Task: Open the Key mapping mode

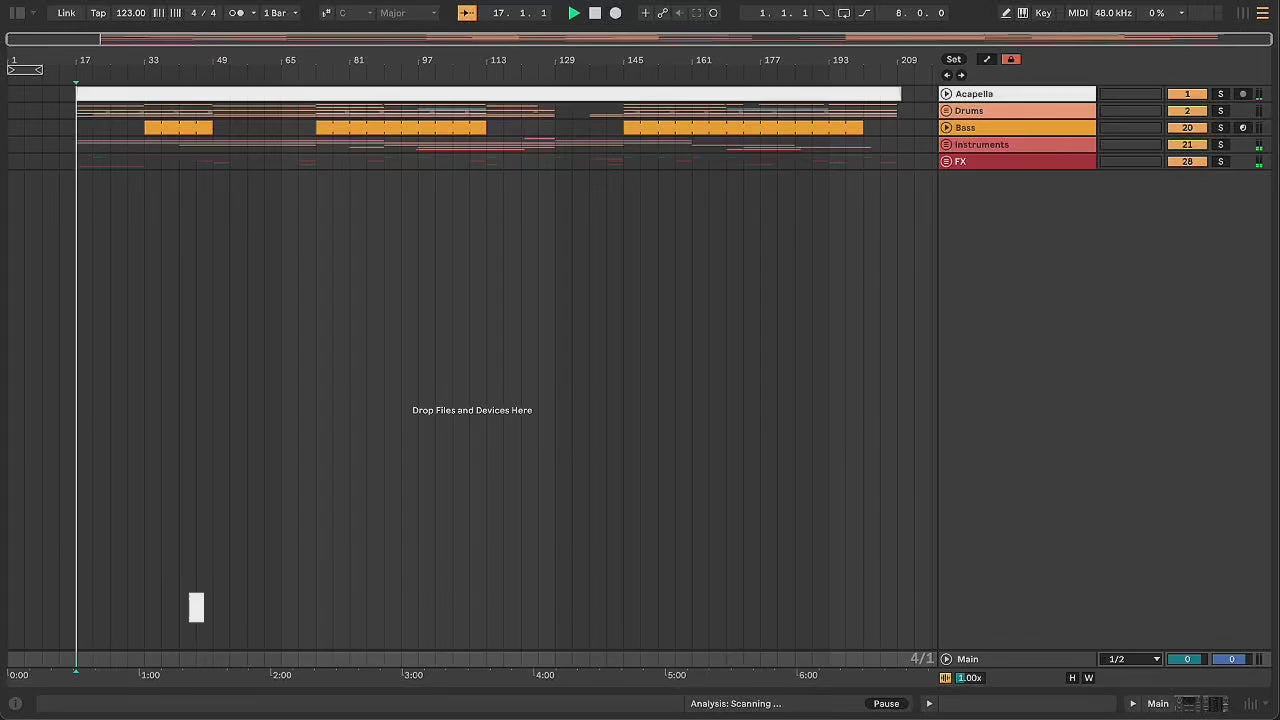Action: (x=1043, y=13)
